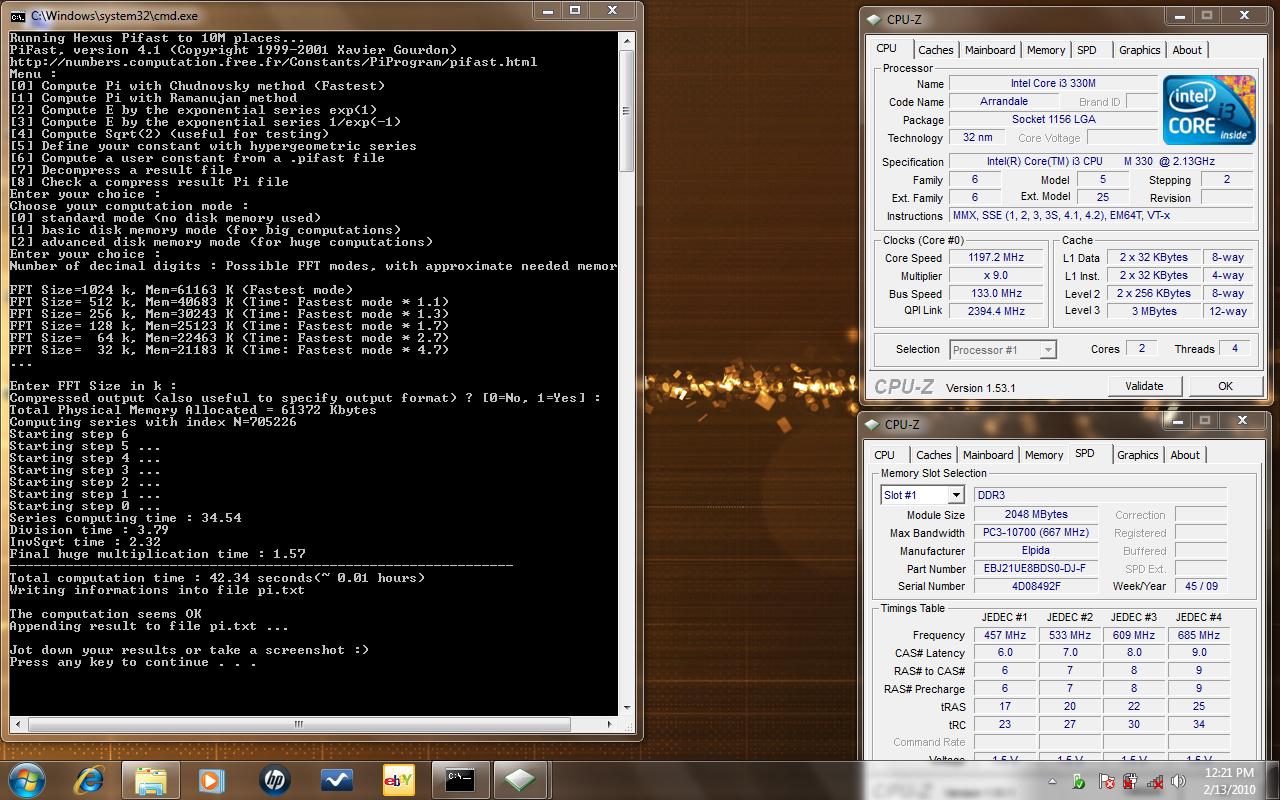Image resolution: width=1280 pixels, height=800 pixels.
Task: Switch to SPD tab in upper CPU-Z window
Action: (x=1087, y=50)
